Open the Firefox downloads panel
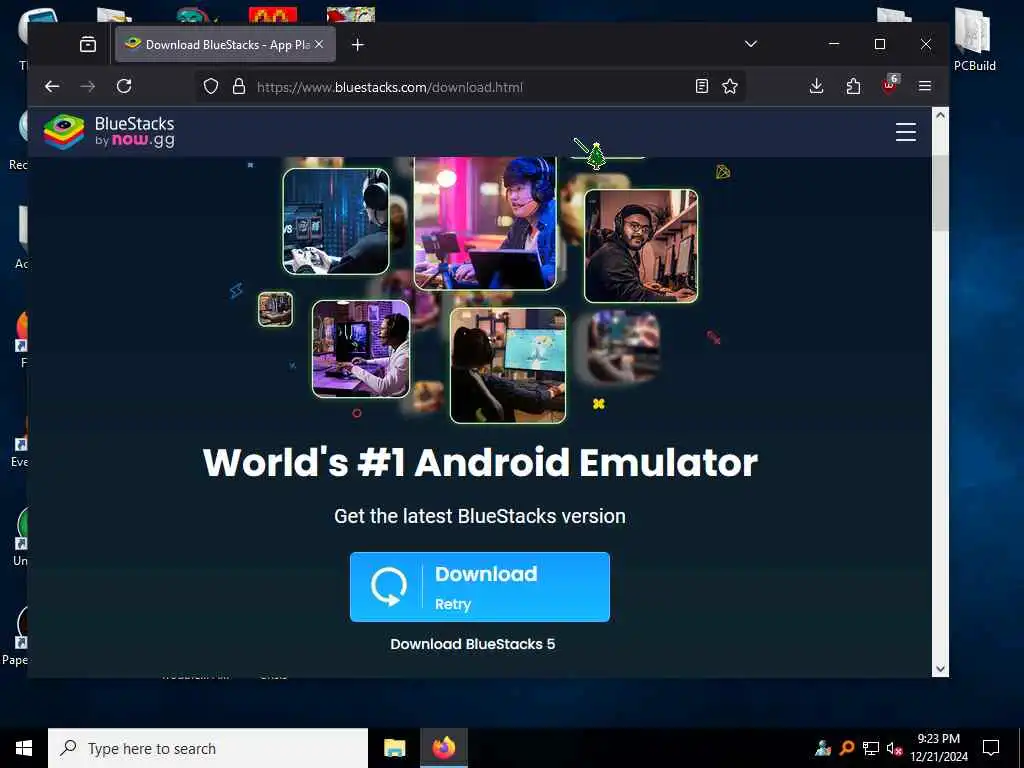This screenshot has width=1024, height=768. tap(816, 86)
